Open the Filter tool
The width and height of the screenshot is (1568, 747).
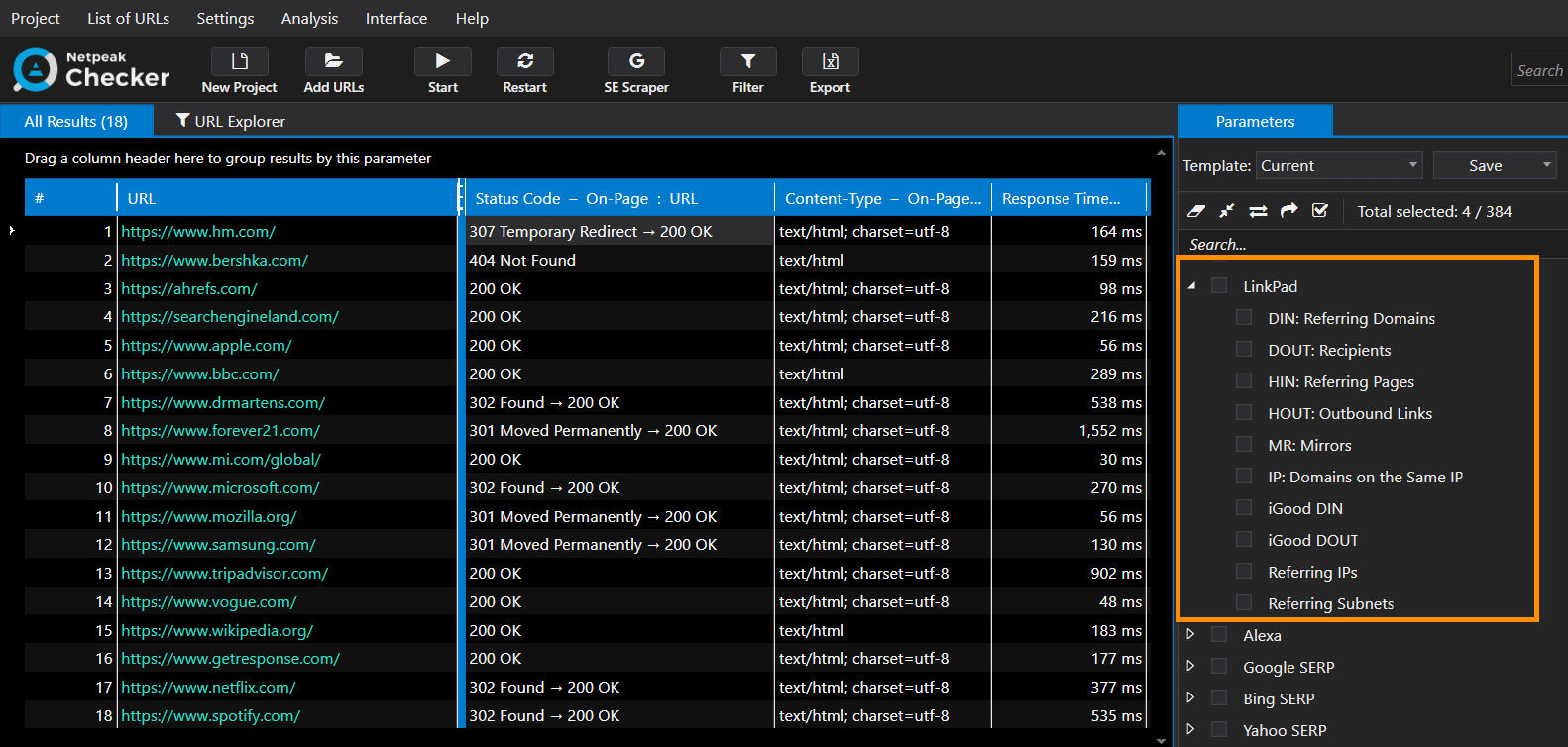[x=748, y=71]
